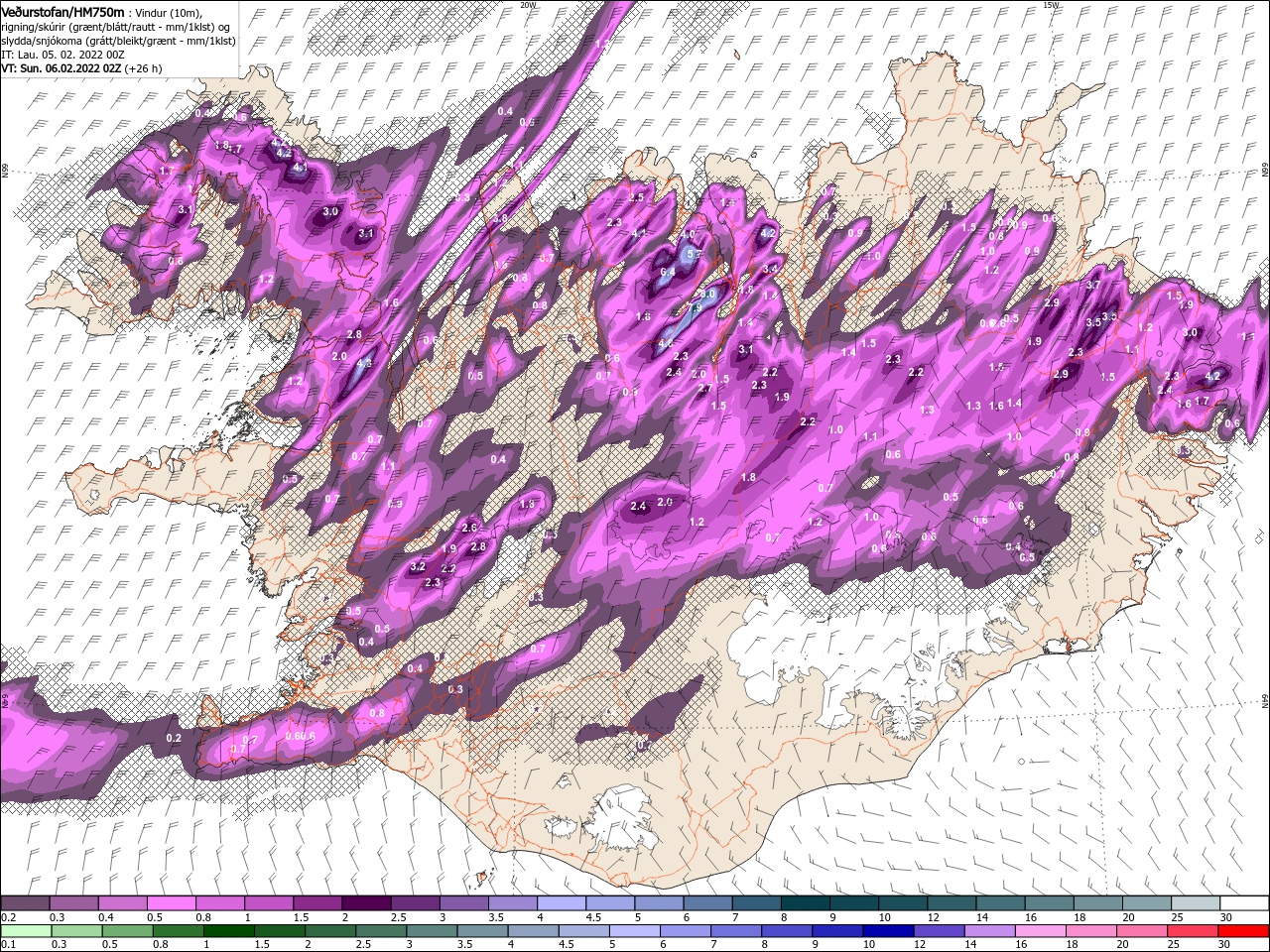Viewport: 1270px width, 952px height.
Task: Click the 2.6 value on the map
Action: (469, 528)
